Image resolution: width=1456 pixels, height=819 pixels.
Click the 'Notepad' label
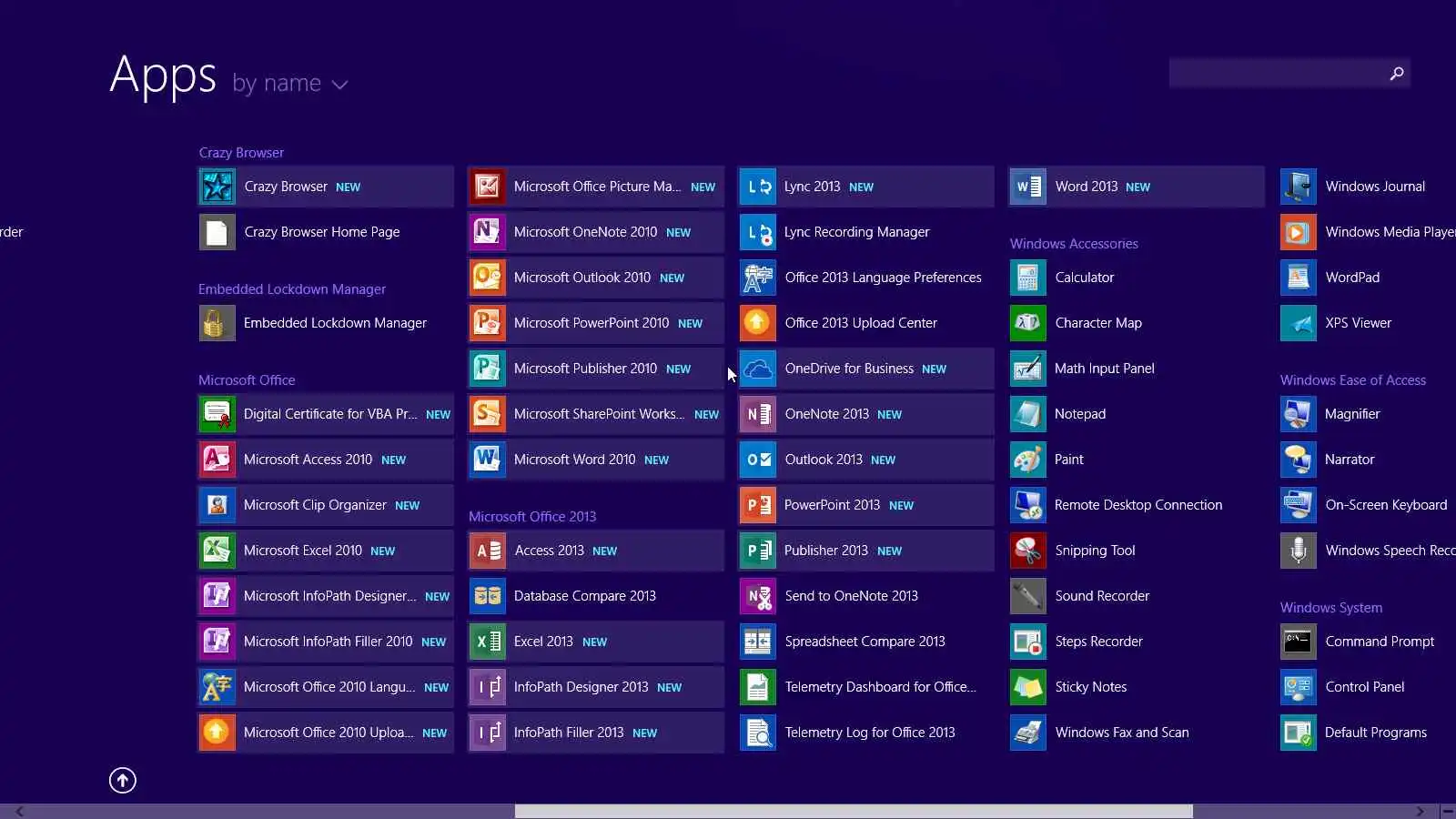pos(1080,414)
